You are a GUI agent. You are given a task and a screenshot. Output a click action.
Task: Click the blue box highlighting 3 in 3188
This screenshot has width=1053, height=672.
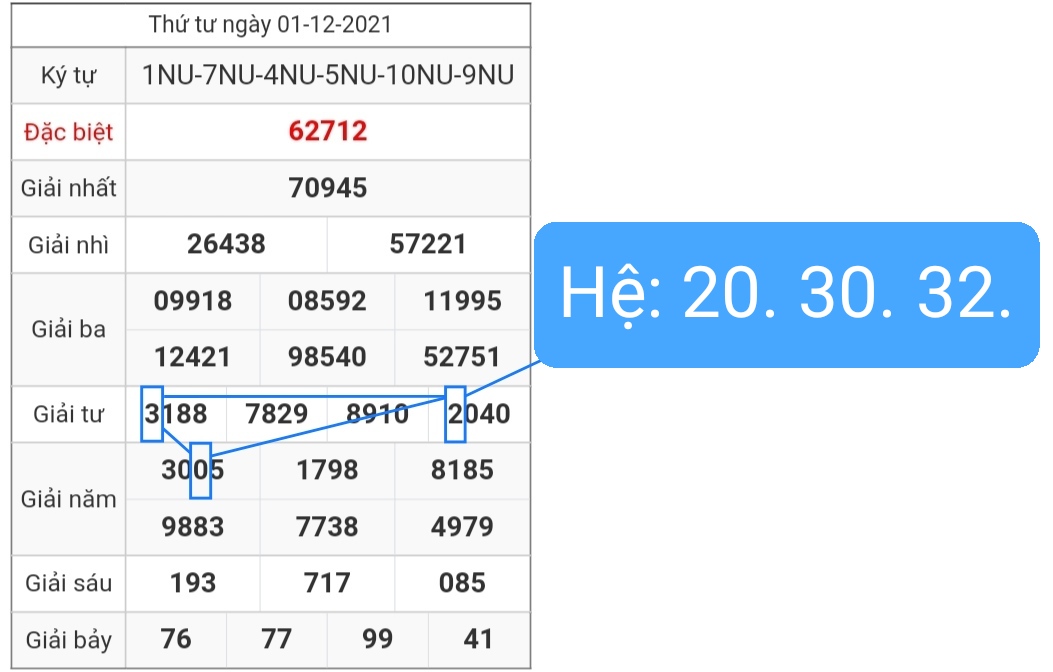tap(152, 413)
